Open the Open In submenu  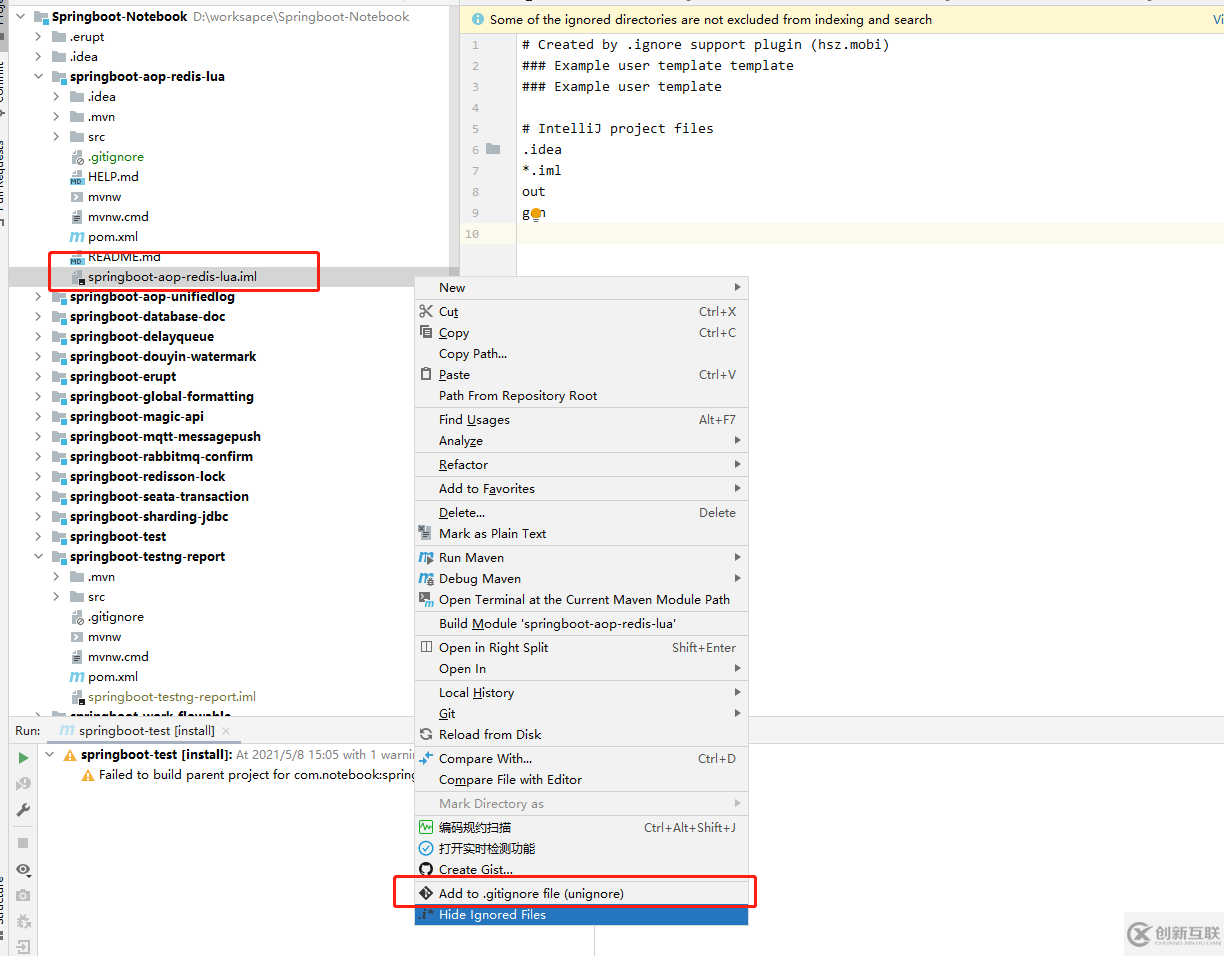click(581, 669)
